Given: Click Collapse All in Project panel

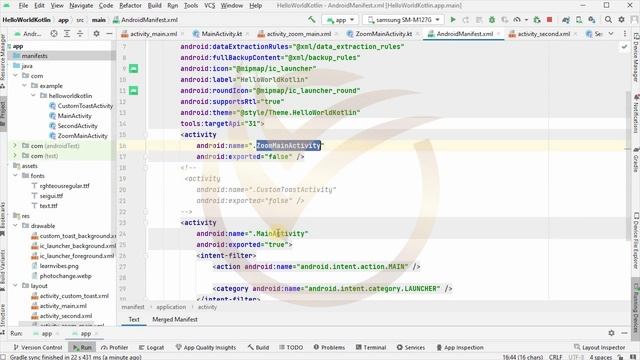Looking at the screenshot, I should click(80, 34).
